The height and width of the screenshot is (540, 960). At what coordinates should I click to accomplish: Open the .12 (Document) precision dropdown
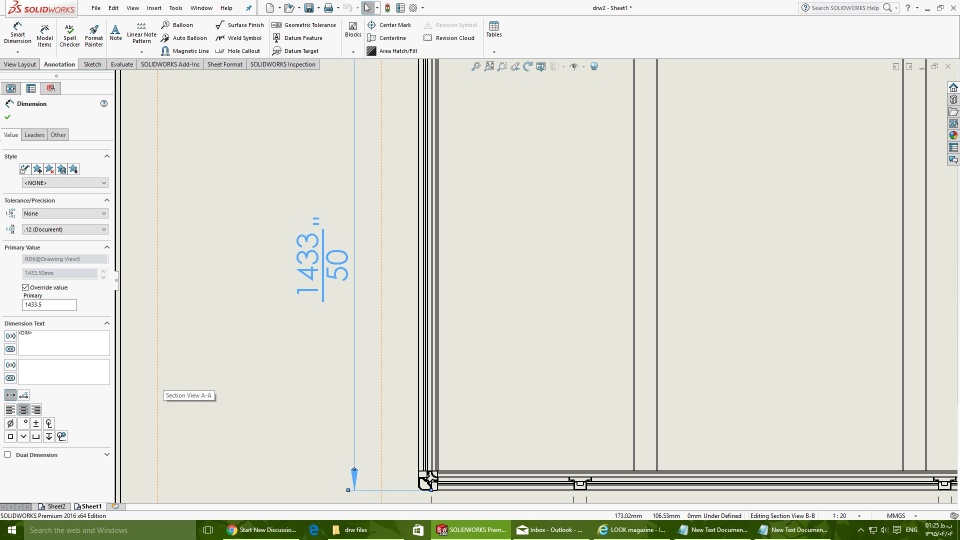pos(65,229)
